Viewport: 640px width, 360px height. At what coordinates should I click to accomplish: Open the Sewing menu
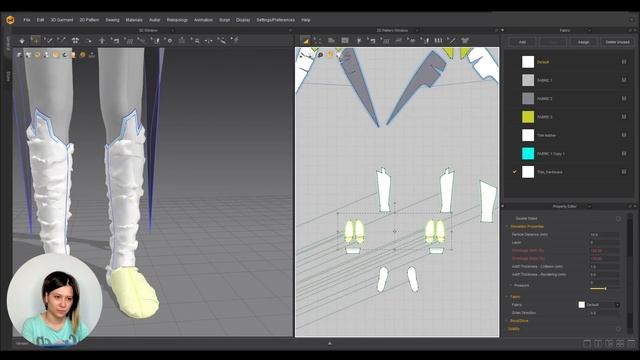(x=112, y=20)
